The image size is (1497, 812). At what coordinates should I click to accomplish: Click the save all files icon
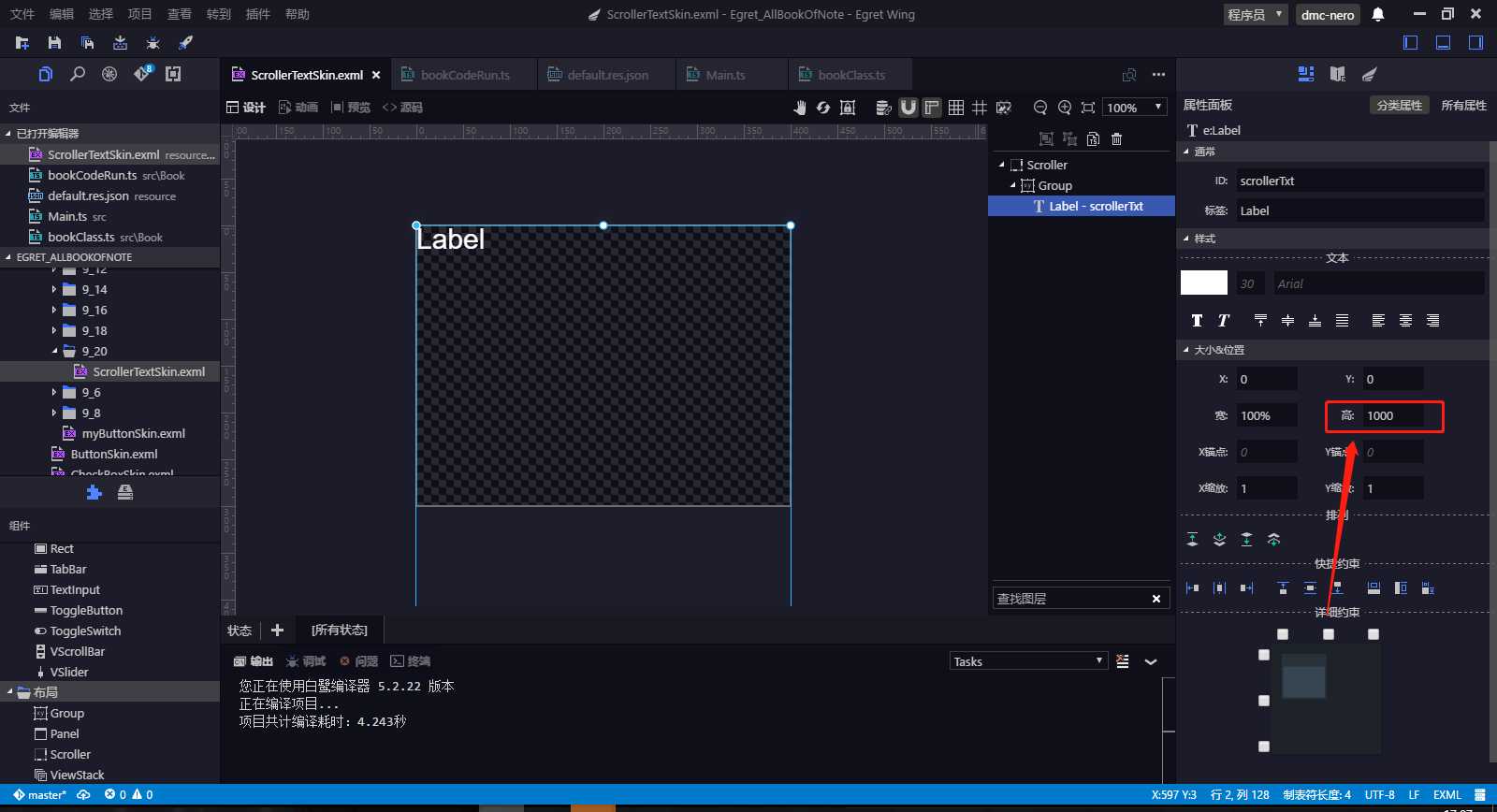click(x=87, y=43)
